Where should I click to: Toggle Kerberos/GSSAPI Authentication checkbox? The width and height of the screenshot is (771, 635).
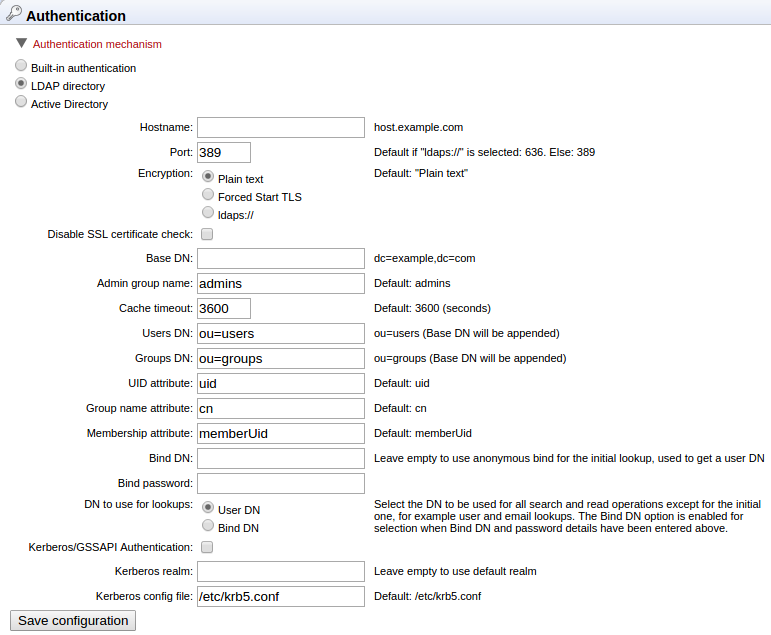pos(207,547)
